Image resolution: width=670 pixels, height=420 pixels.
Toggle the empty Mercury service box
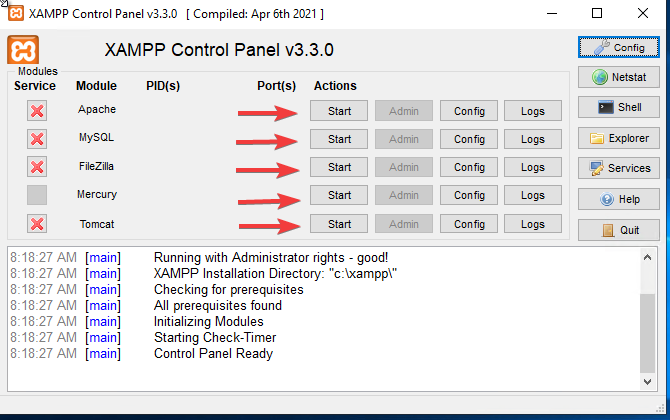pyautogui.click(x=37, y=195)
